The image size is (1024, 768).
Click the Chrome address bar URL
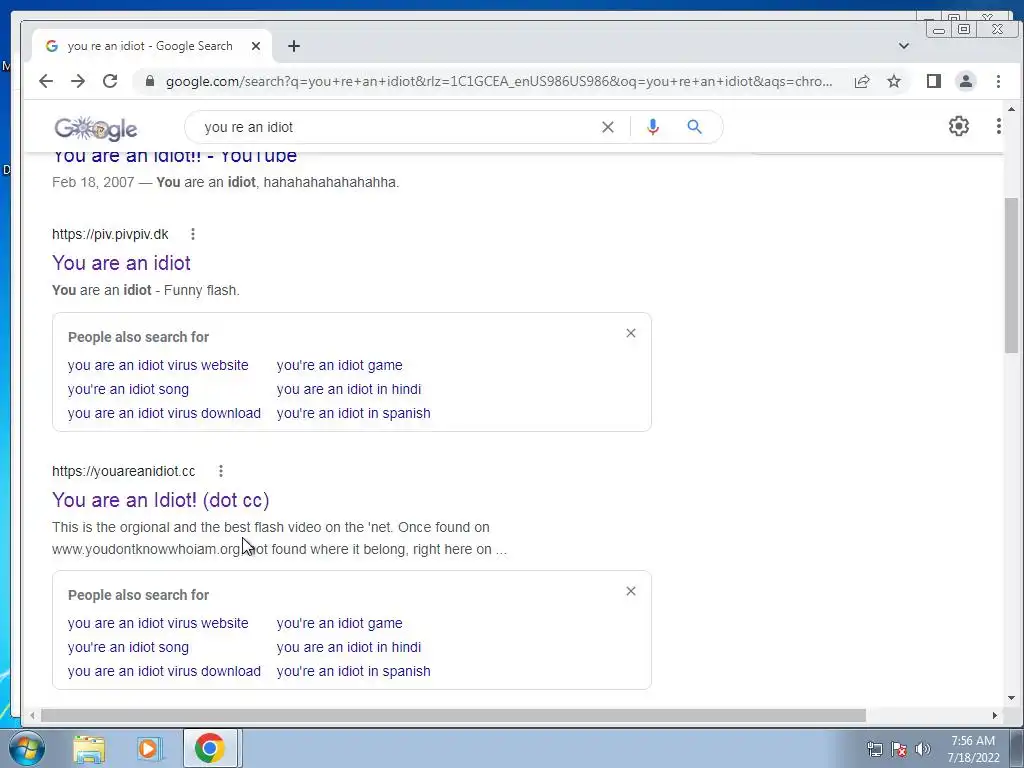pos(499,81)
